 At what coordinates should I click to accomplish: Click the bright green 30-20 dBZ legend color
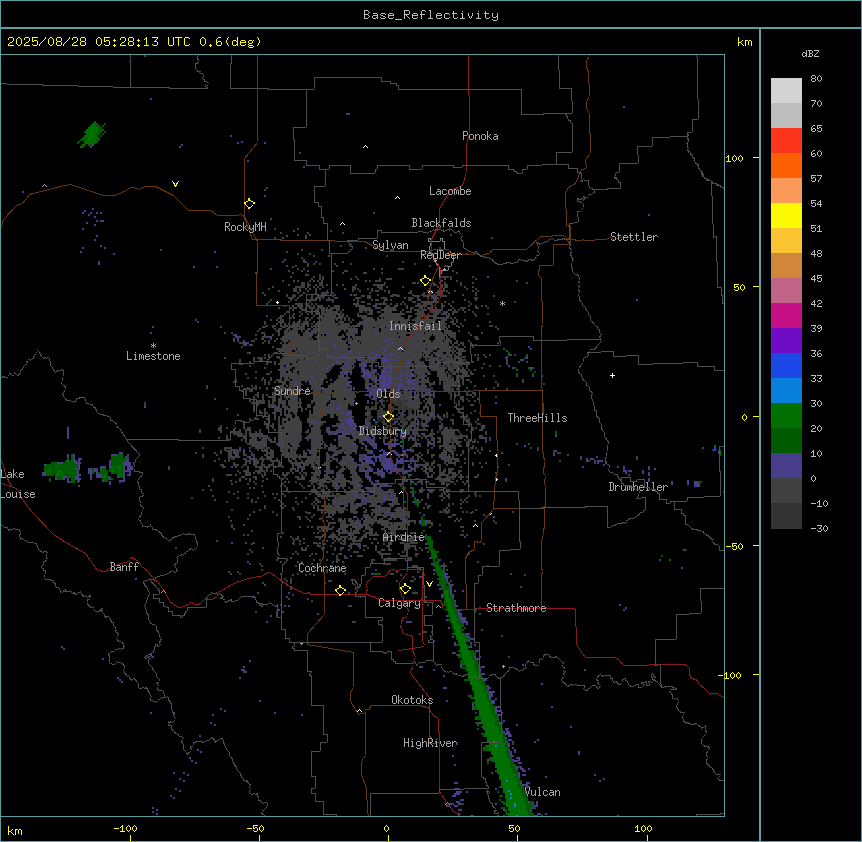pos(786,416)
